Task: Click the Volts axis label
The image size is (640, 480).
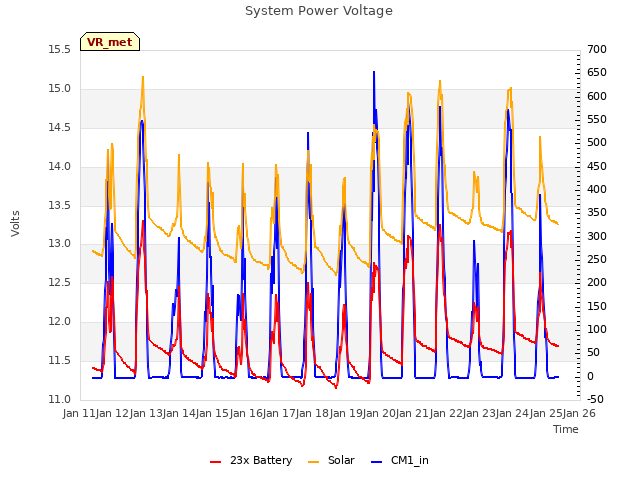Action: [16, 224]
